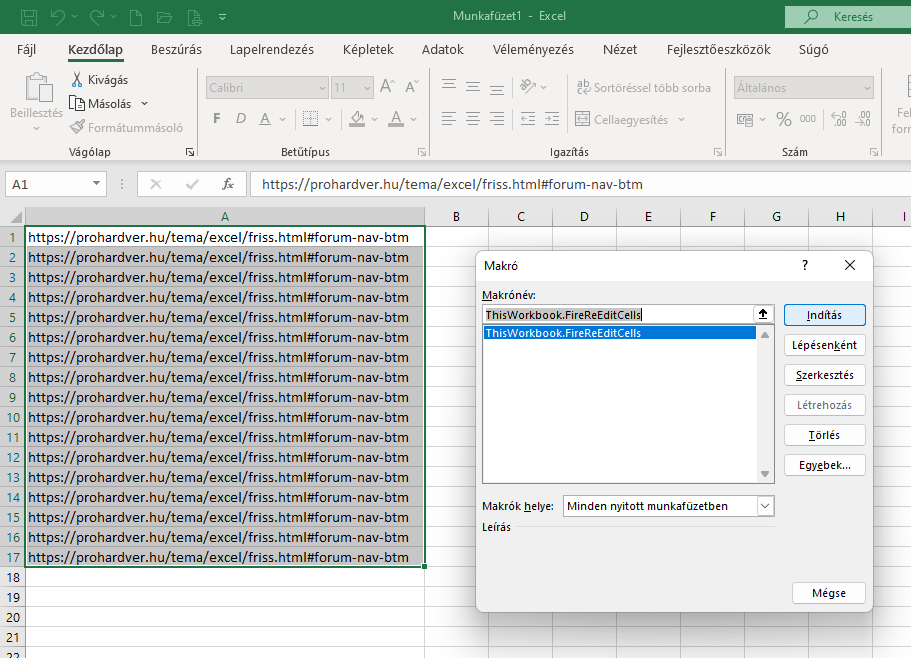This screenshot has width=911, height=658.
Task: Align text right icon
Action: pyautogui.click(x=497, y=119)
